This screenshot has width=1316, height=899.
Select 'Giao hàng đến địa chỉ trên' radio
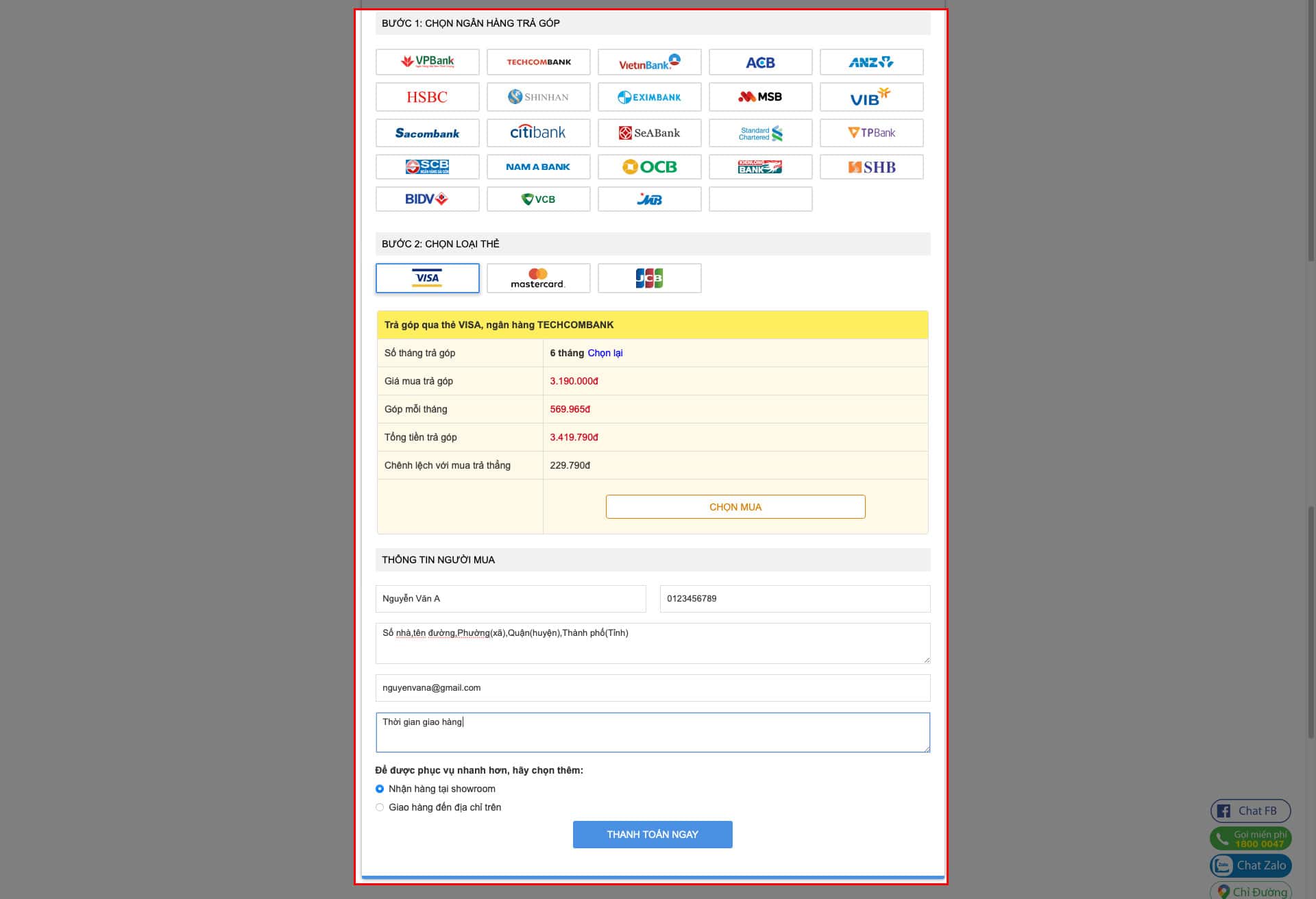pos(380,807)
